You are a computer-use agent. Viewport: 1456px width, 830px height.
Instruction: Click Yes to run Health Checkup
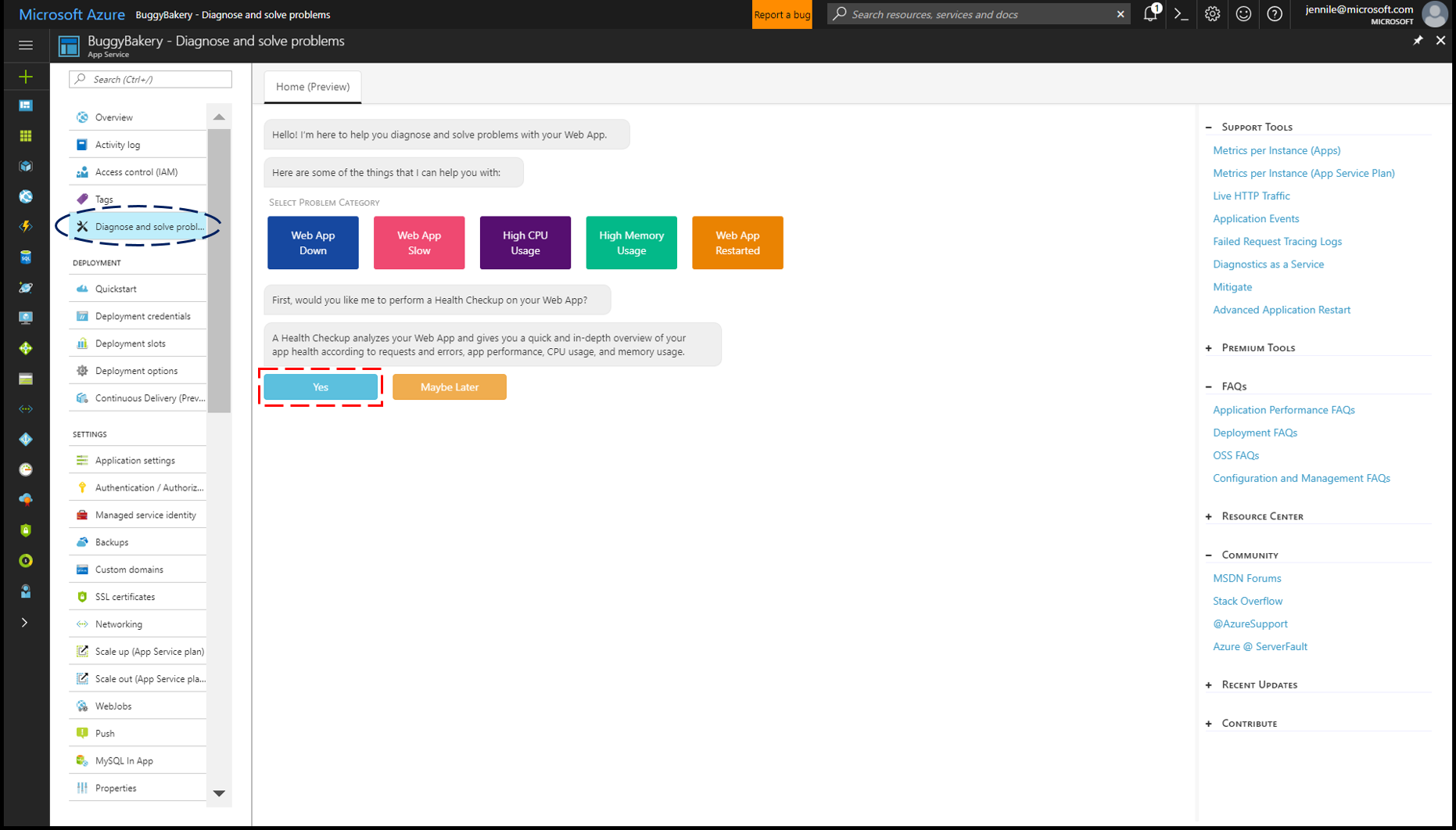(x=321, y=387)
